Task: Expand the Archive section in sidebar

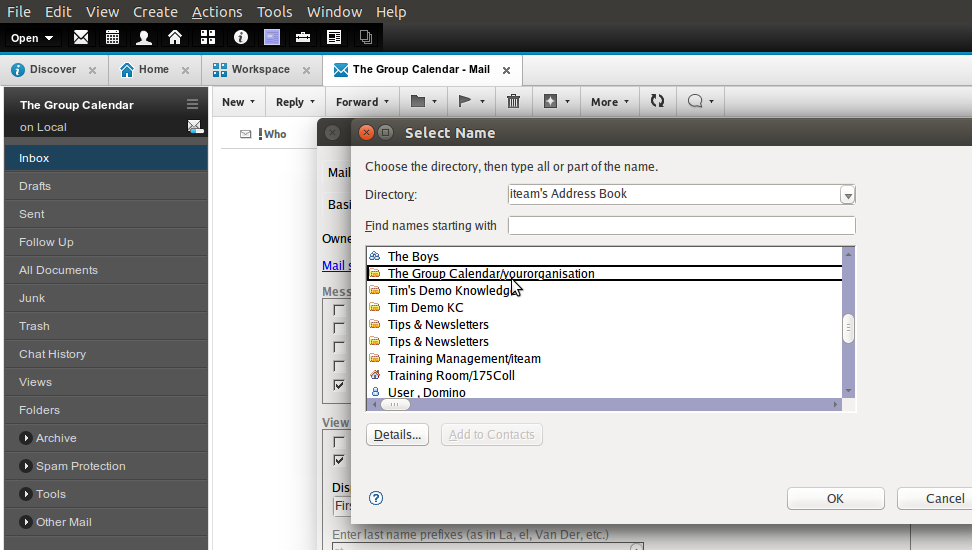Action: 26,438
